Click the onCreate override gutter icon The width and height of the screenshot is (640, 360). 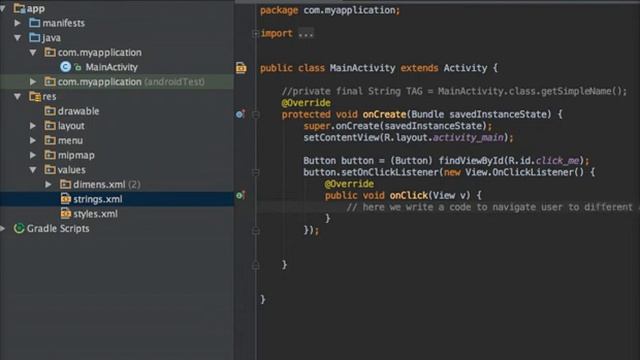240,114
